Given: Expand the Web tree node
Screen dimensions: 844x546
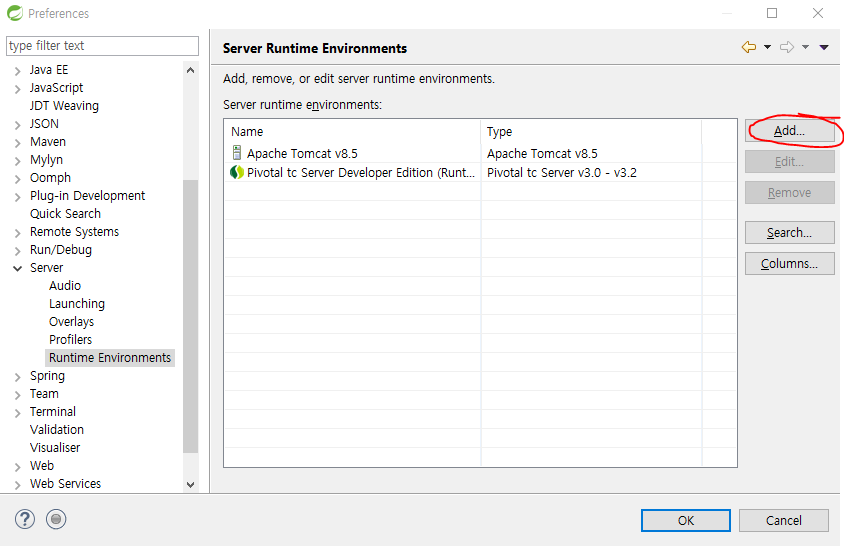Looking at the screenshot, I should tap(18, 466).
